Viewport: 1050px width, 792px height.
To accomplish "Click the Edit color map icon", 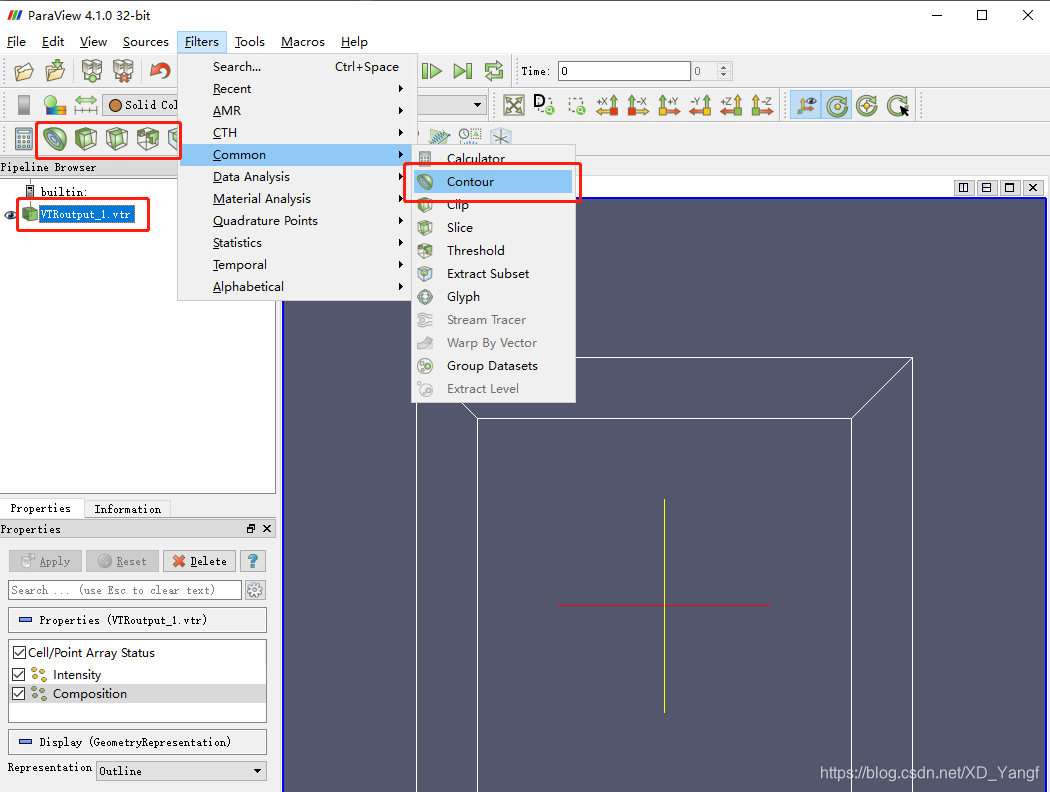I will pyautogui.click(x=54, y=105).
